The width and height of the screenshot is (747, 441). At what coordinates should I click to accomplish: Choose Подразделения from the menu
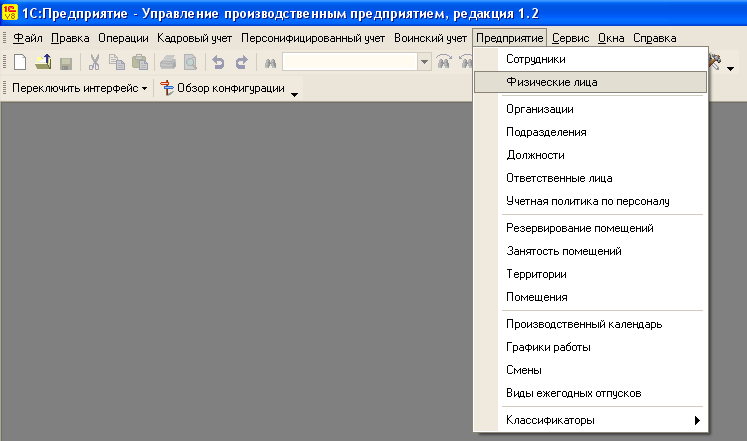click(x=591, y=132)
